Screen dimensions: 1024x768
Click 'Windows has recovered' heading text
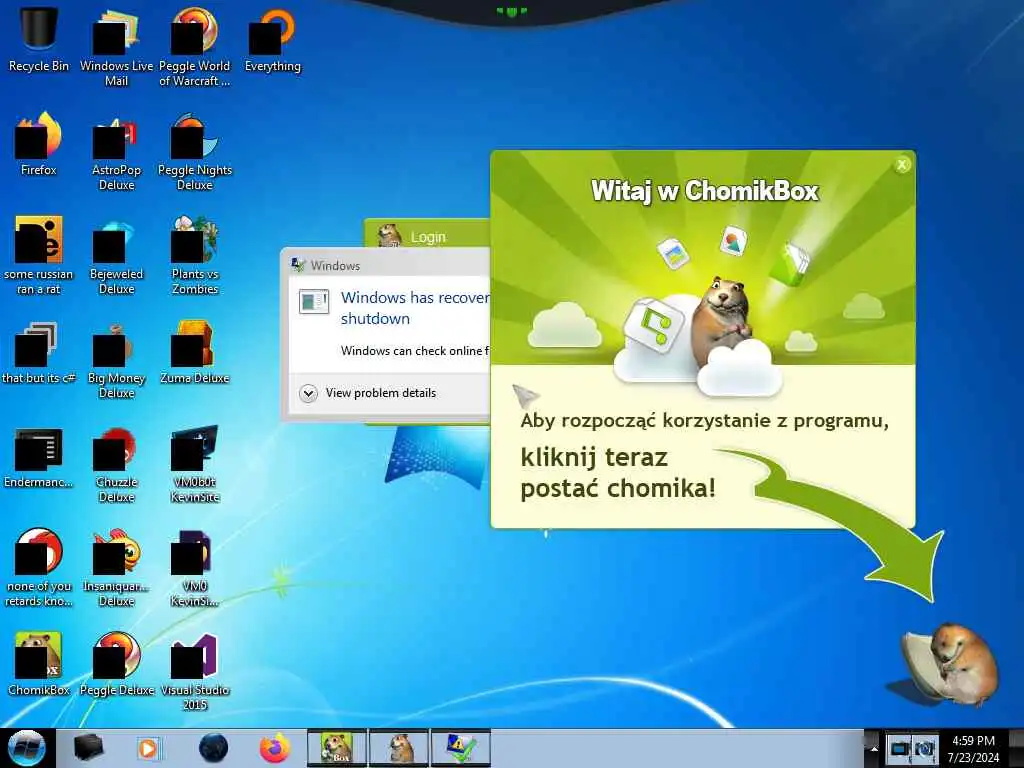pos(415,308)
